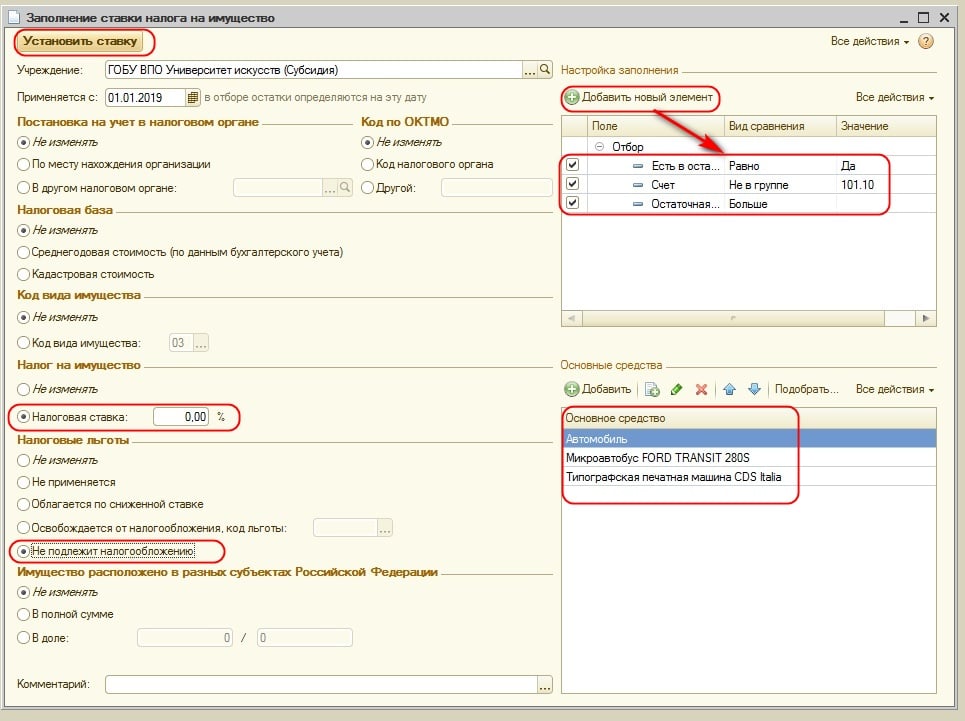
Task: Select Облагается по сниженной ставке option
Action: tap(24, 504)
